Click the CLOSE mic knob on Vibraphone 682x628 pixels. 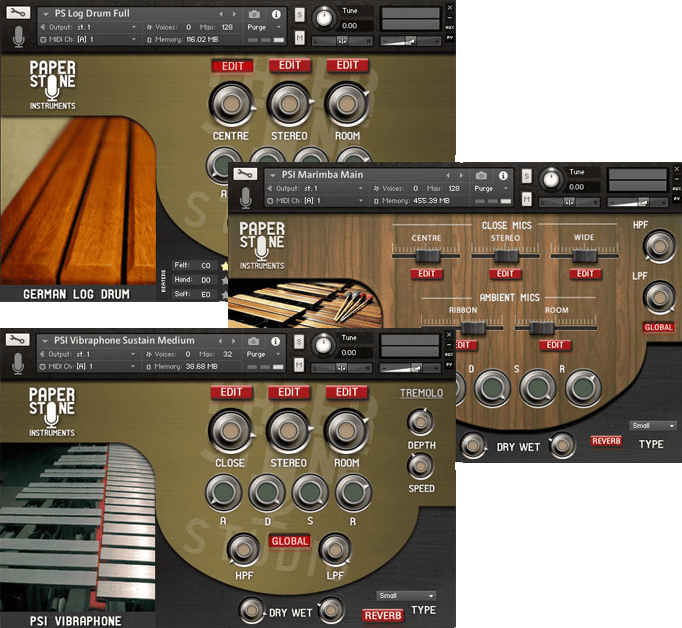[231, 431]
